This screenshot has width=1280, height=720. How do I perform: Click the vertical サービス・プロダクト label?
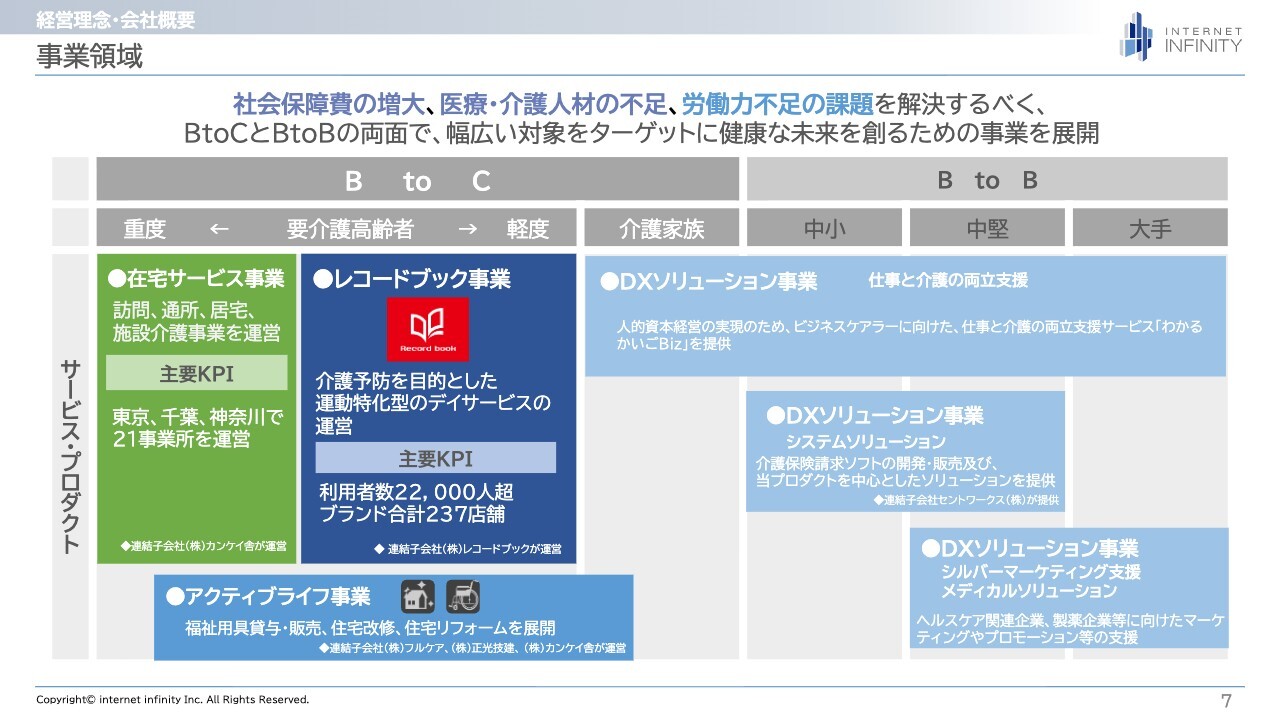point(71,457)
